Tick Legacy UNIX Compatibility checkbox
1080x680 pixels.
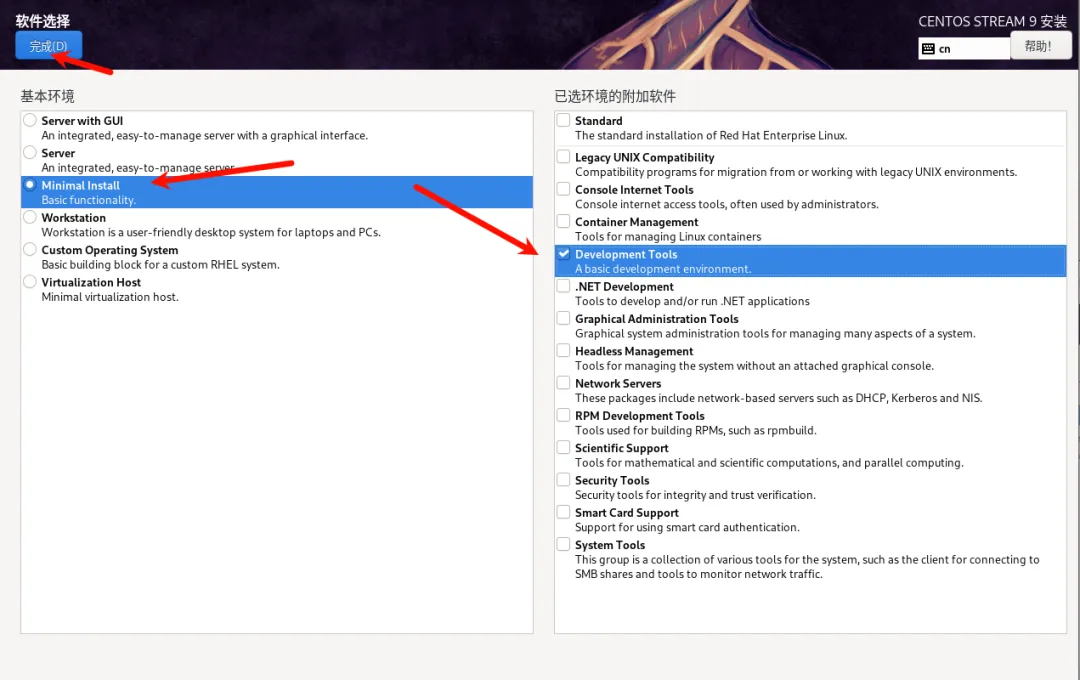[563, 156]
